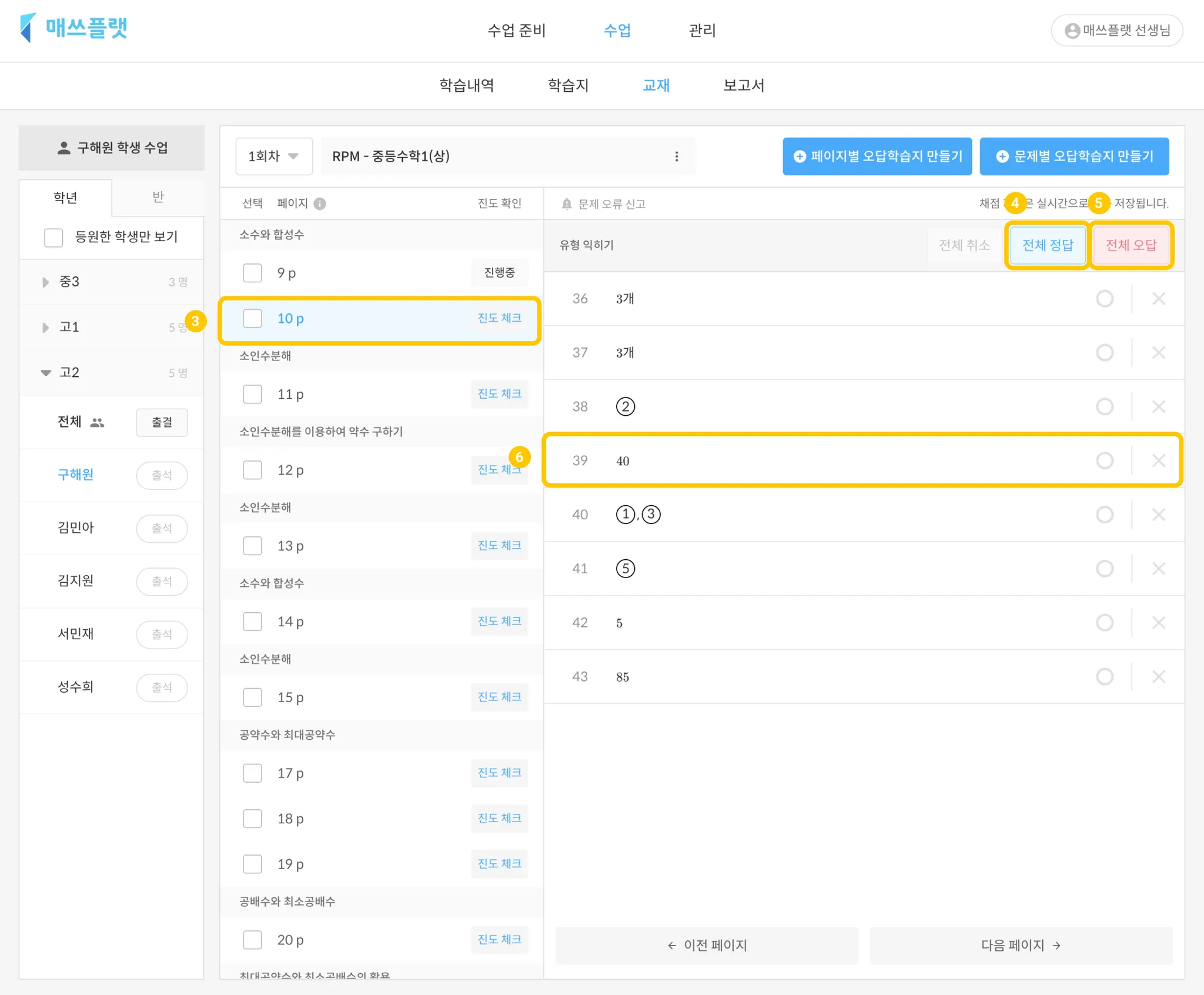Switch to the 보고서 tab

point(743,85)
